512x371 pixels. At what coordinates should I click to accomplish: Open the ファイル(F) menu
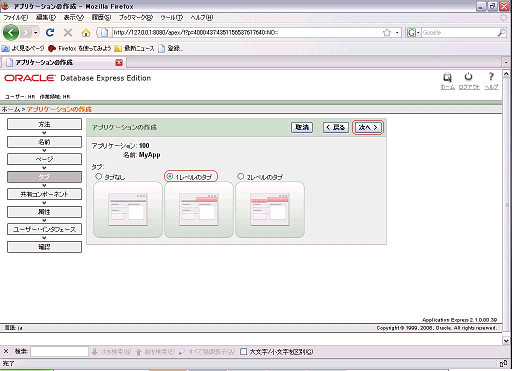coord(16,17)
